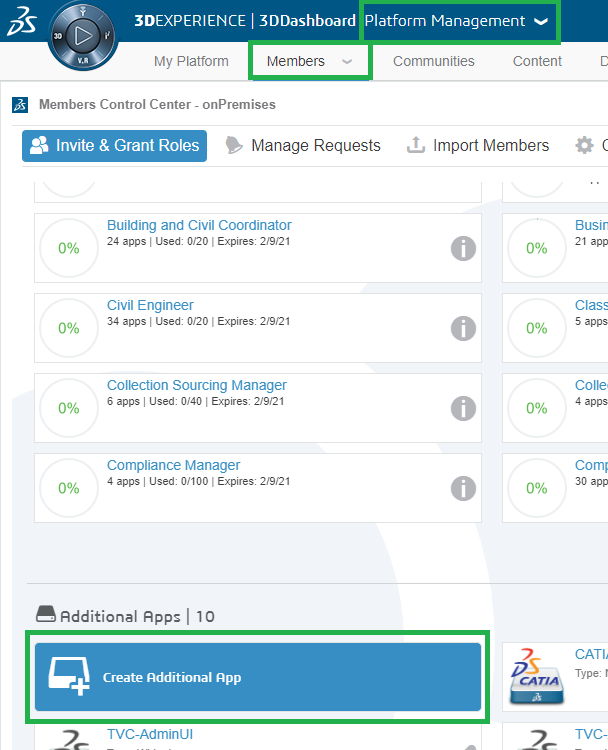Switch to the Communities tab
The width and height of the screenshot is (608, 750).
click(433, 61)
